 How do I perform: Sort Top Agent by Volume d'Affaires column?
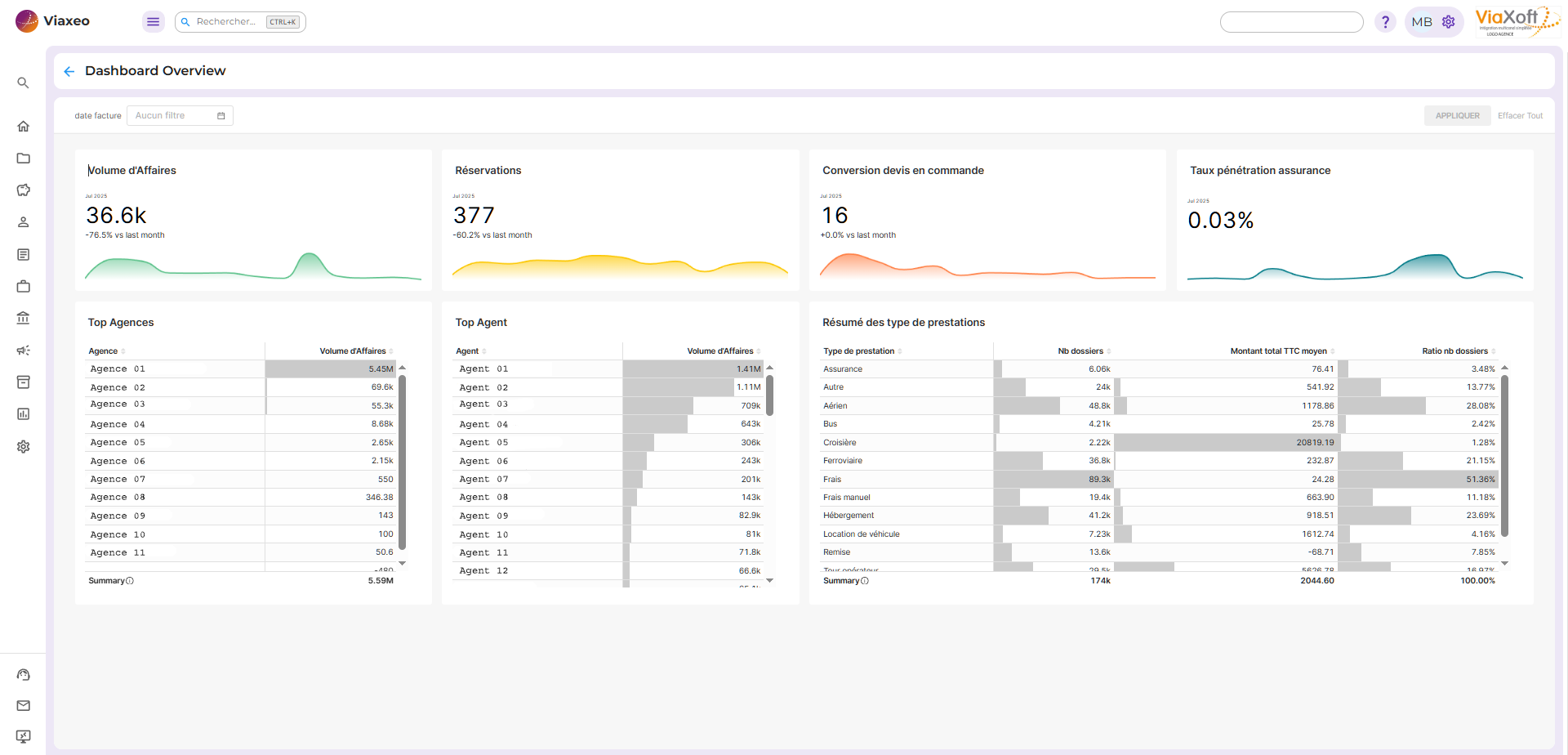pos(724,351)
